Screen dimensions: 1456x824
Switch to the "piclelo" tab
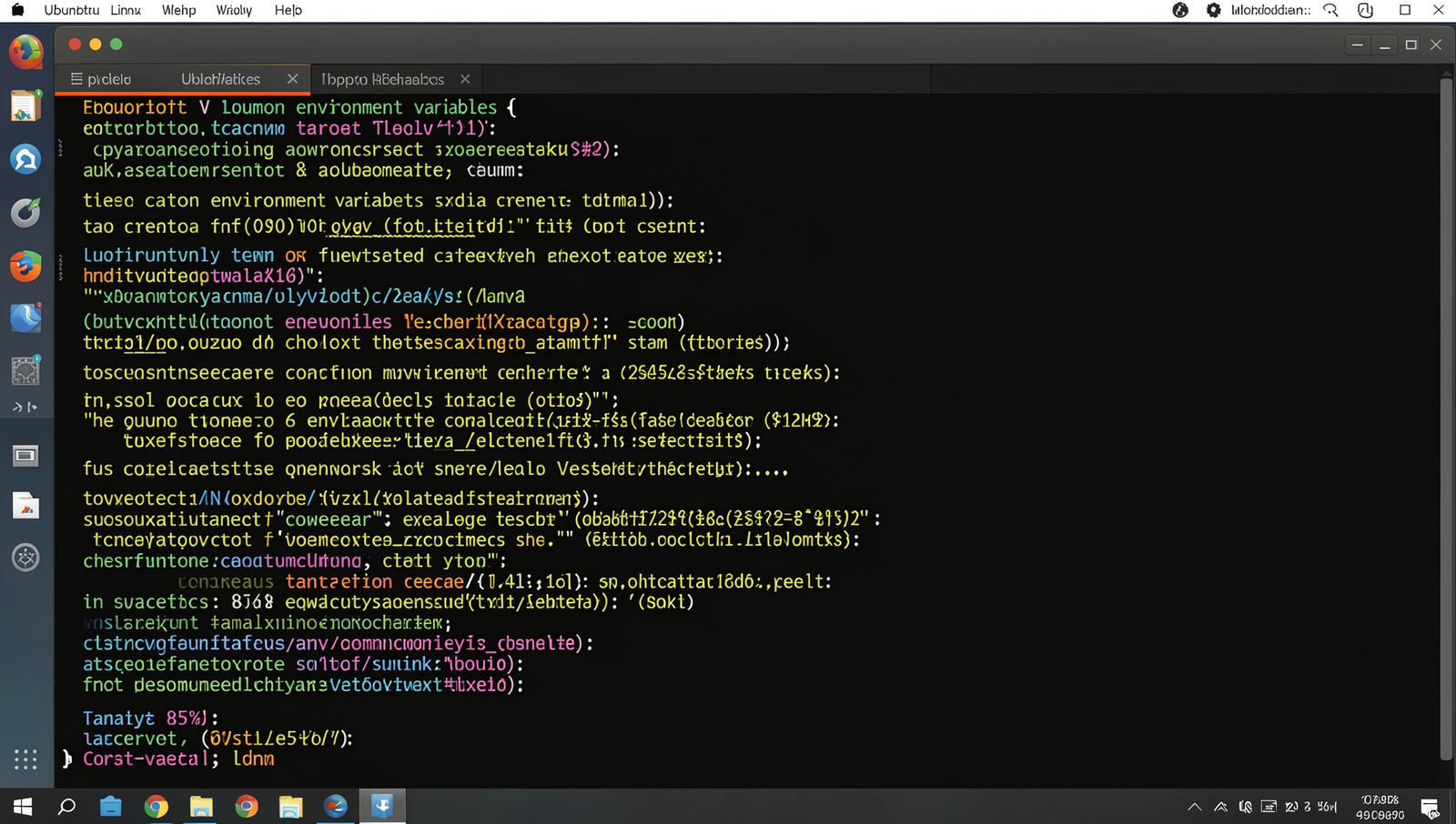click(109, 79)
